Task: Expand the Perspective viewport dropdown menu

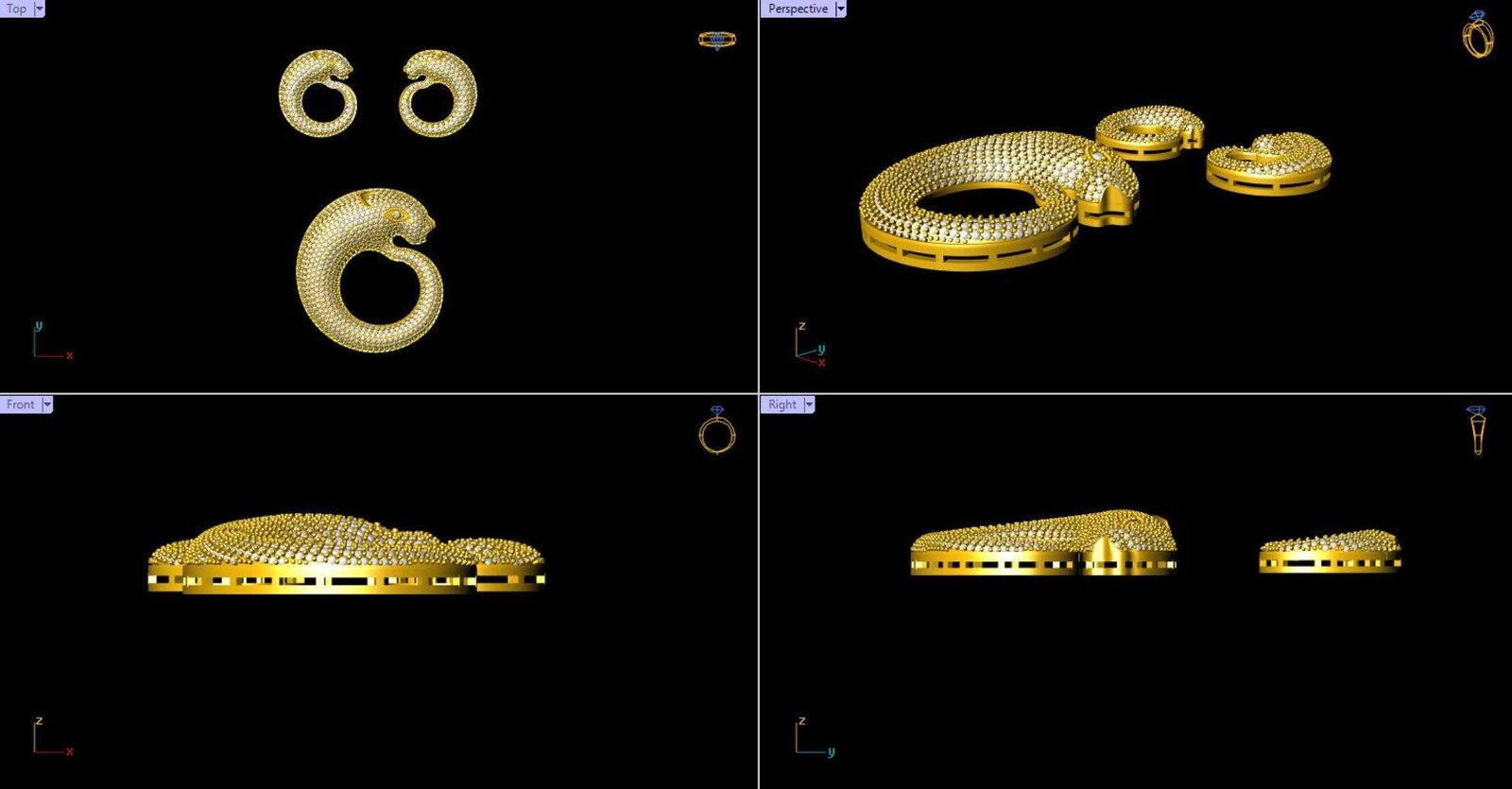Action: 840,9
